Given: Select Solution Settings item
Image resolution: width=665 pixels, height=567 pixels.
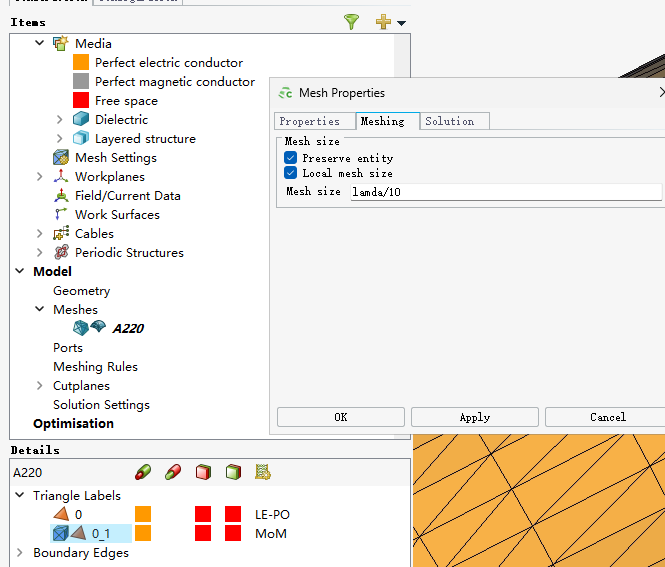Looking at the screenshot, I should pos(101,405).
